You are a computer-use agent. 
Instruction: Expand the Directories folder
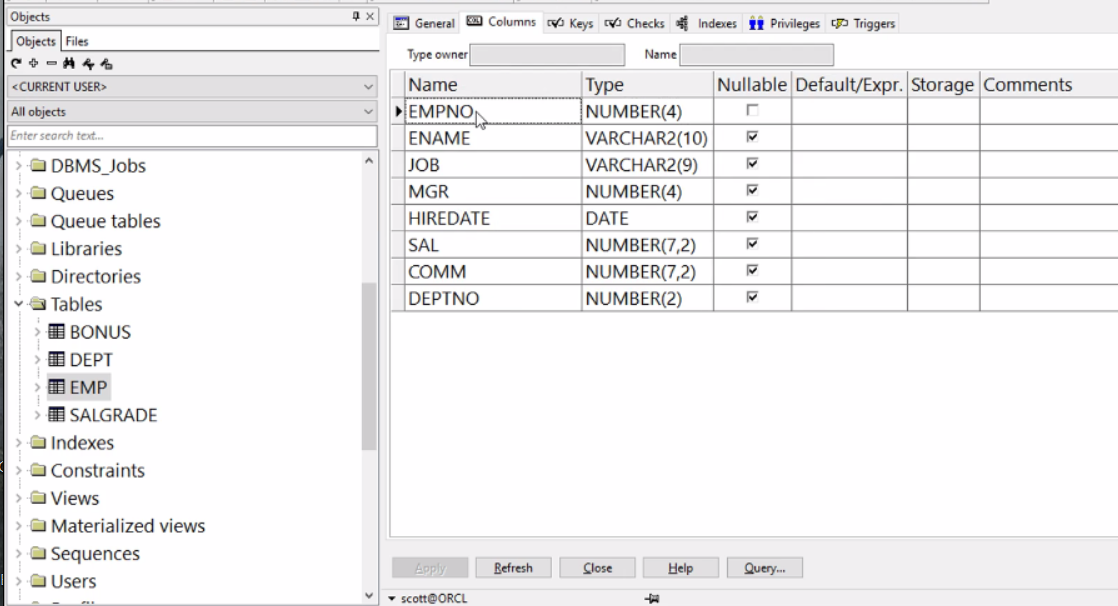(19, 277)
